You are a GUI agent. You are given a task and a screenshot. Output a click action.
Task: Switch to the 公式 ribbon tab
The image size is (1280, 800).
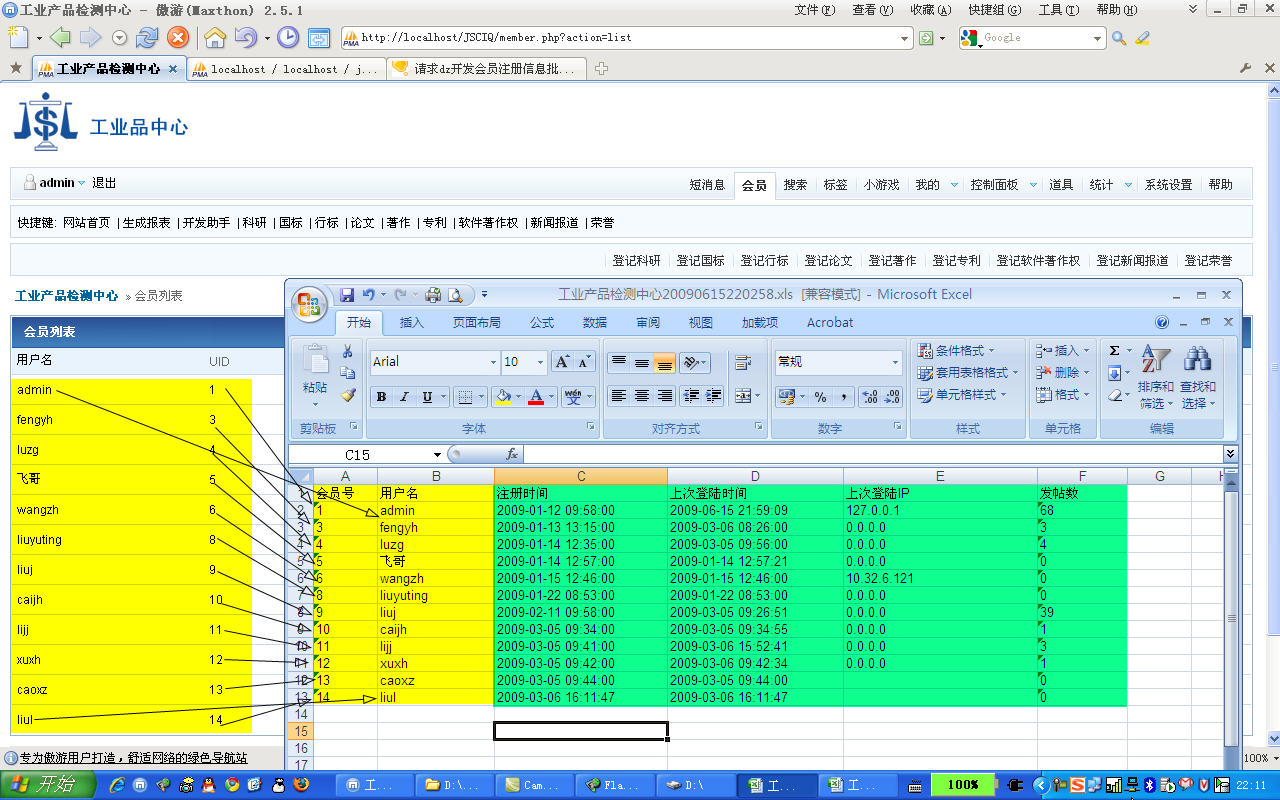point(542,322)
